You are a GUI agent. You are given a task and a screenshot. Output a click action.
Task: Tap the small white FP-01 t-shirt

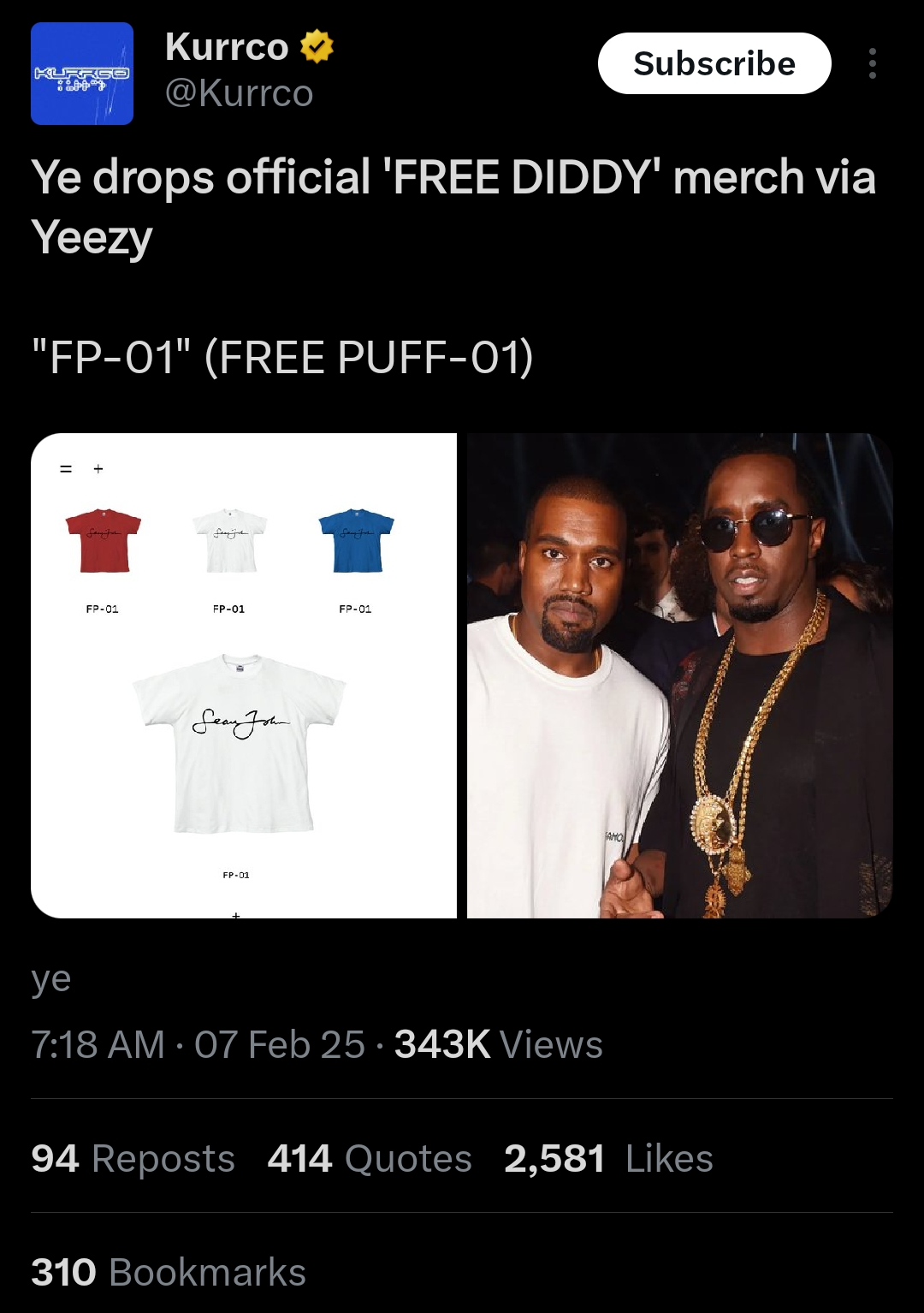click(x=229, y=540)
